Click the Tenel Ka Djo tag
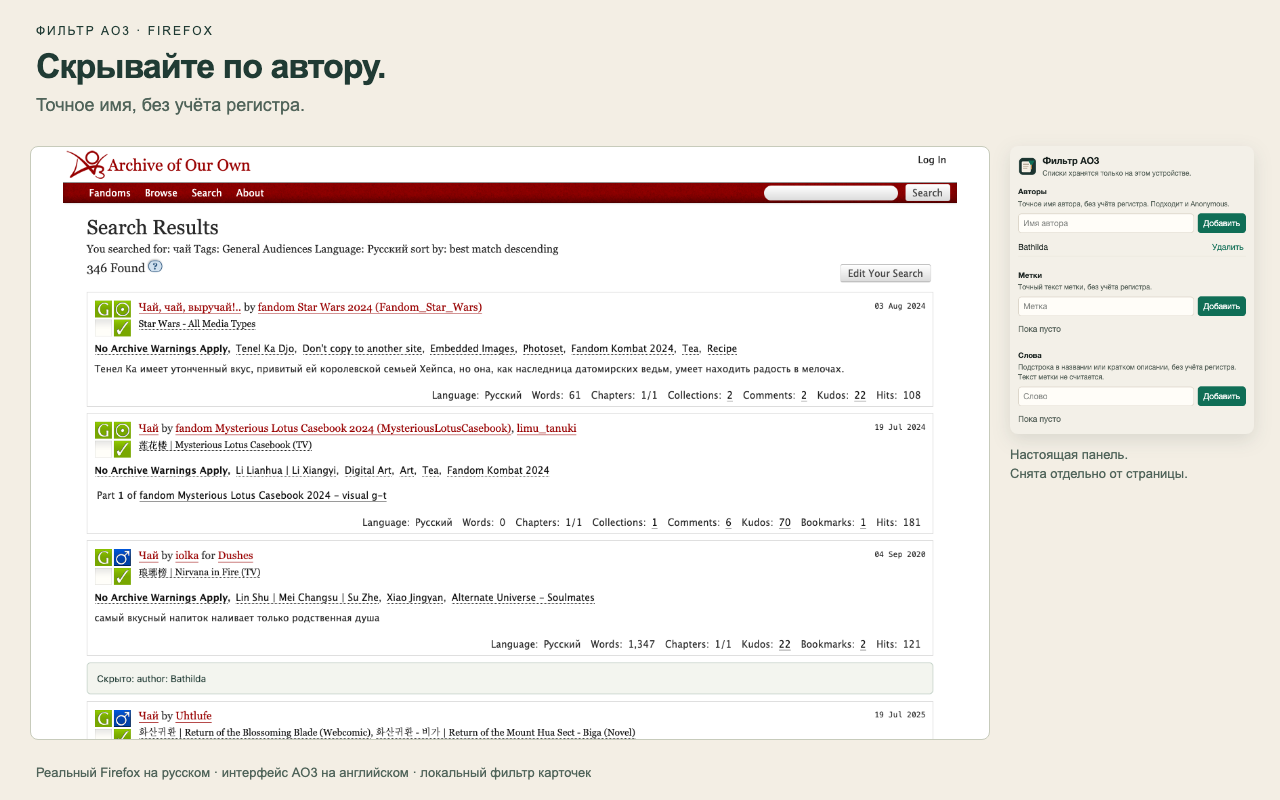The height and width of the screenshot is (800, 1280). coord(265,349)
